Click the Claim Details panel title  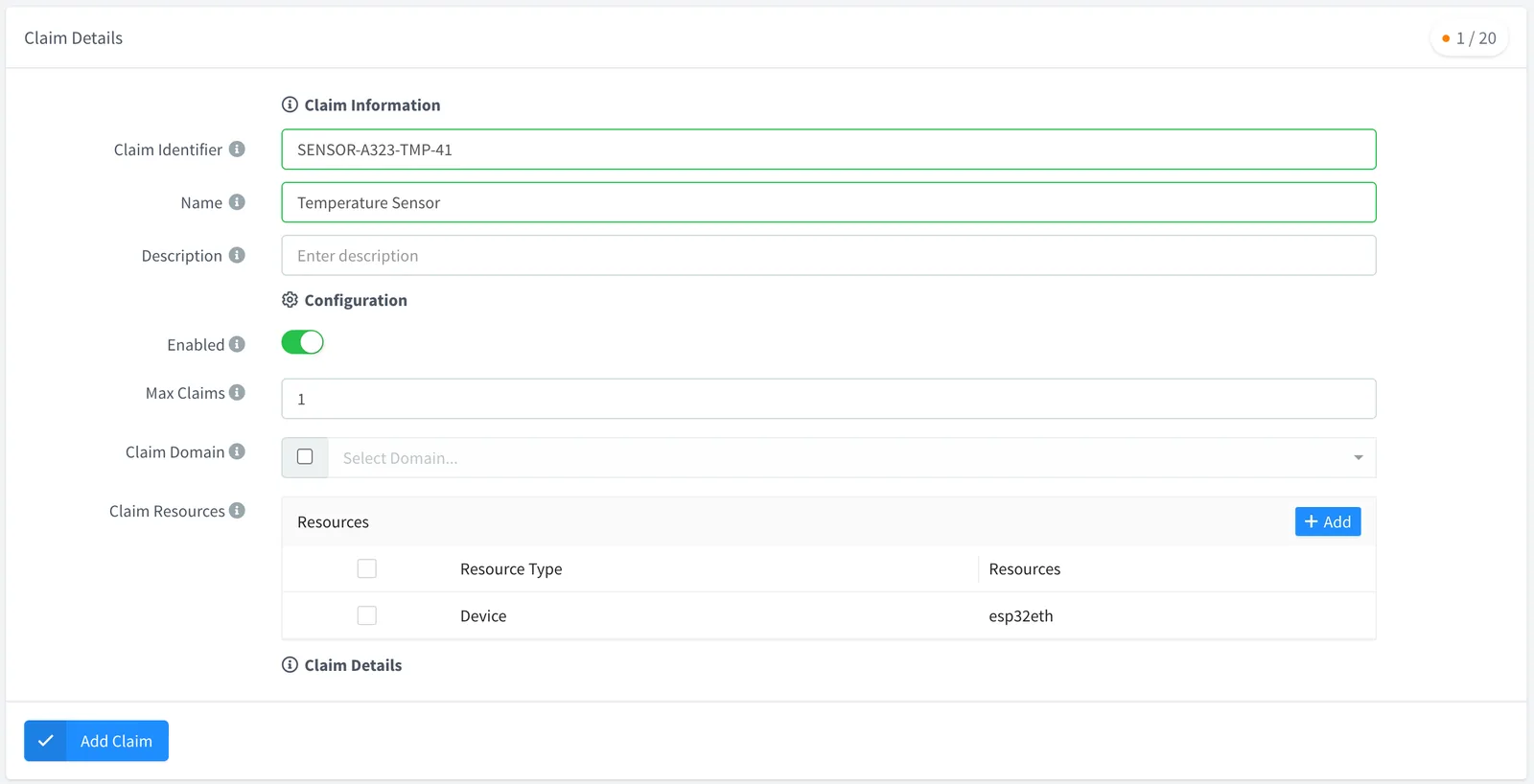[x=74, y=38]
